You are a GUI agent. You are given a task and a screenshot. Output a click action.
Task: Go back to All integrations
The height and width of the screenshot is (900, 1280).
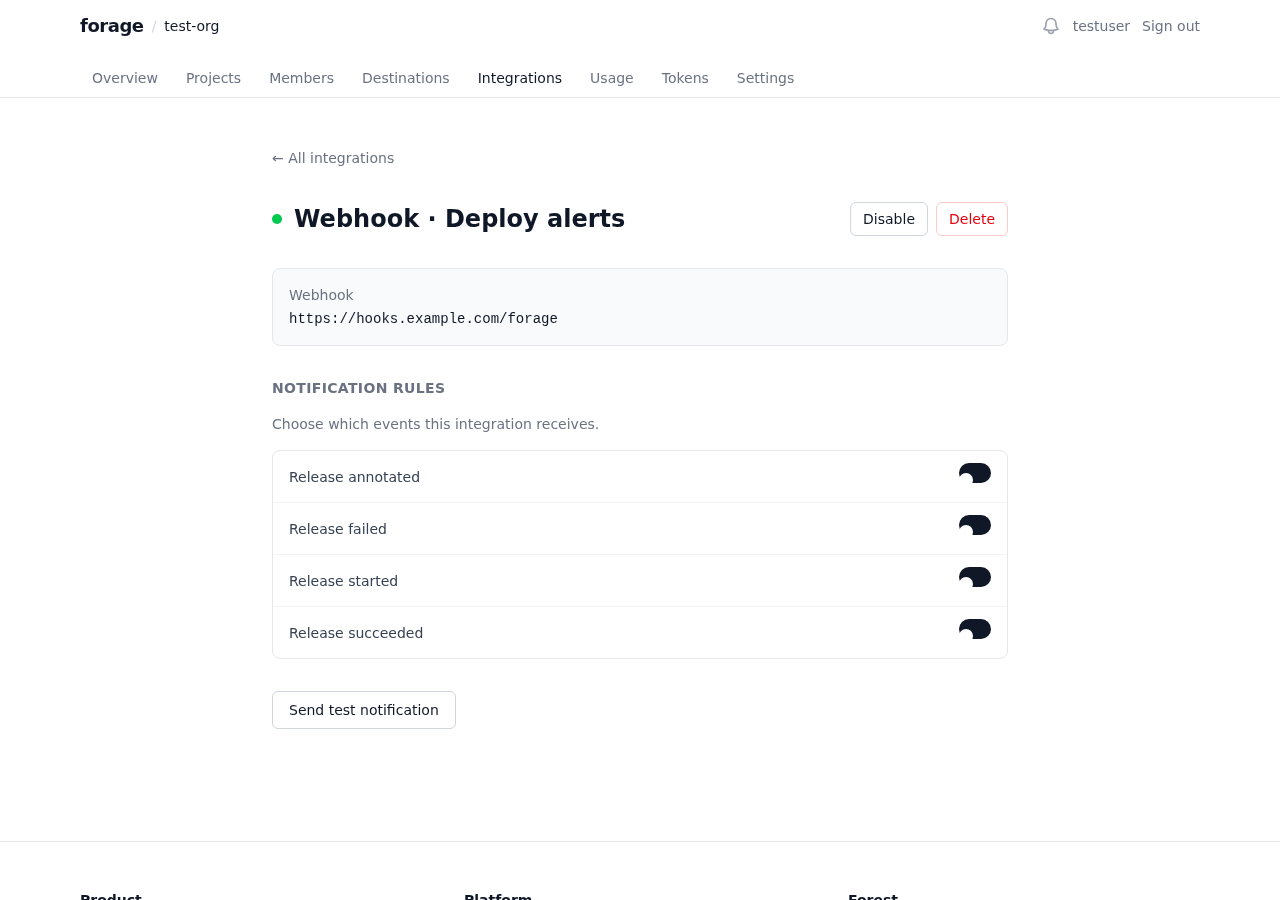(x=333, y=158)
